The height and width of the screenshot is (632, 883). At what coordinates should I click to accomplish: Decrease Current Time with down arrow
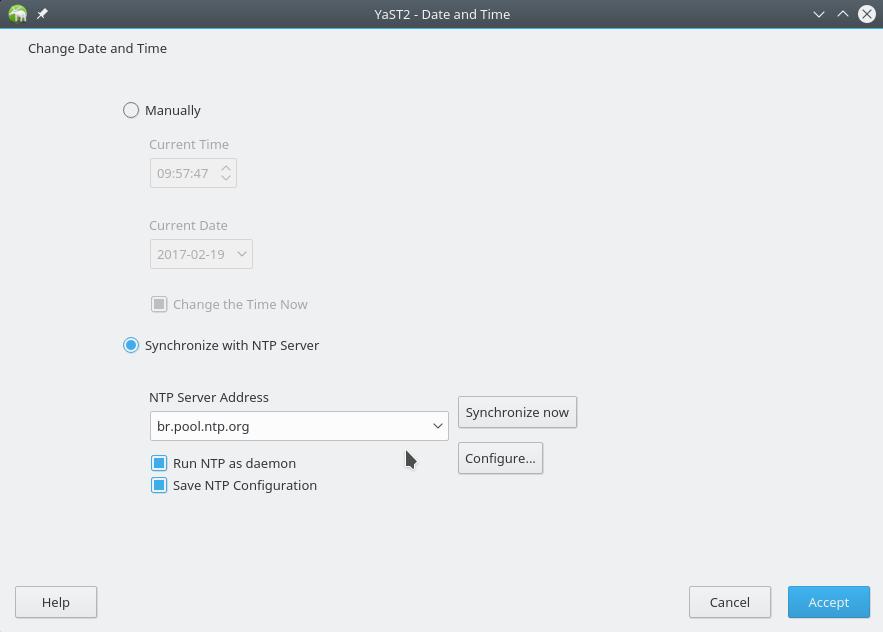(226, 178)
